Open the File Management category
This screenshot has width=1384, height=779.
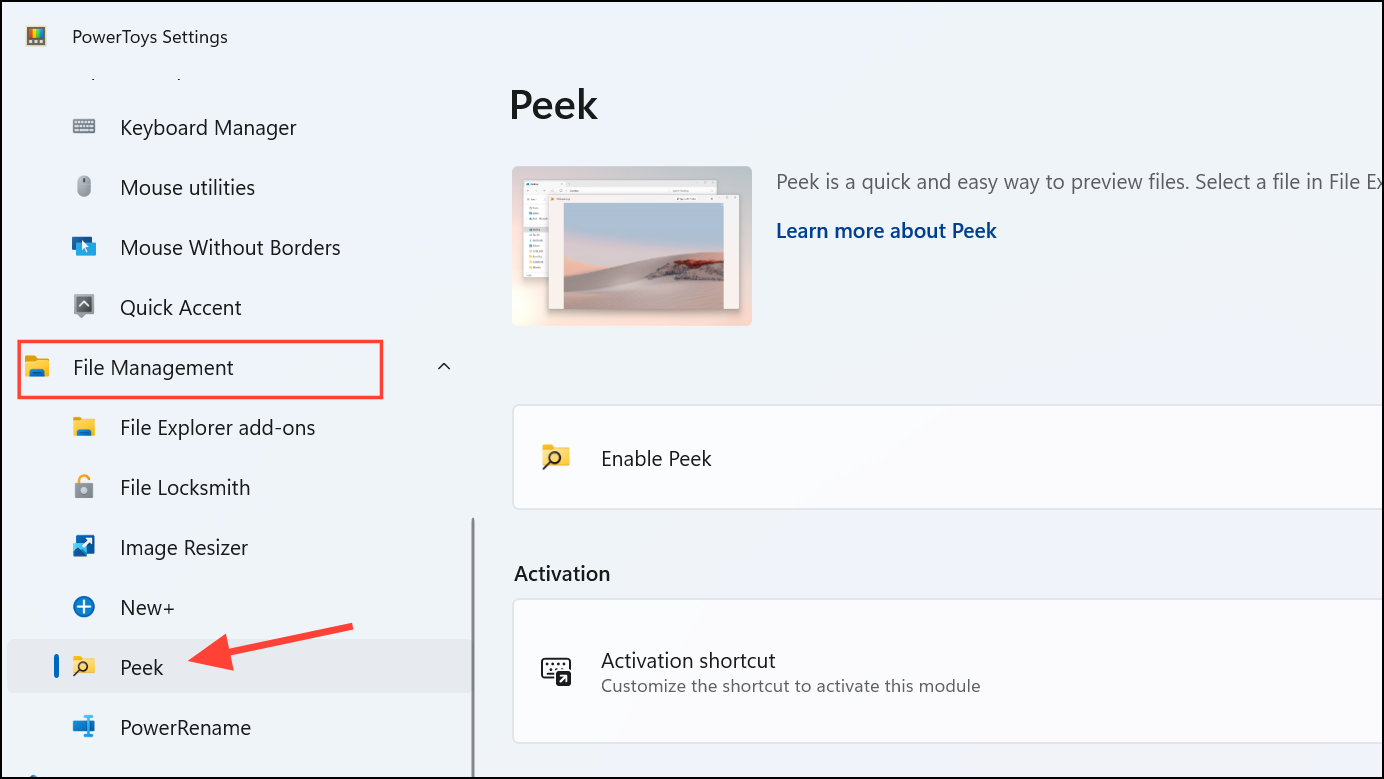click(x=153, y=368)
